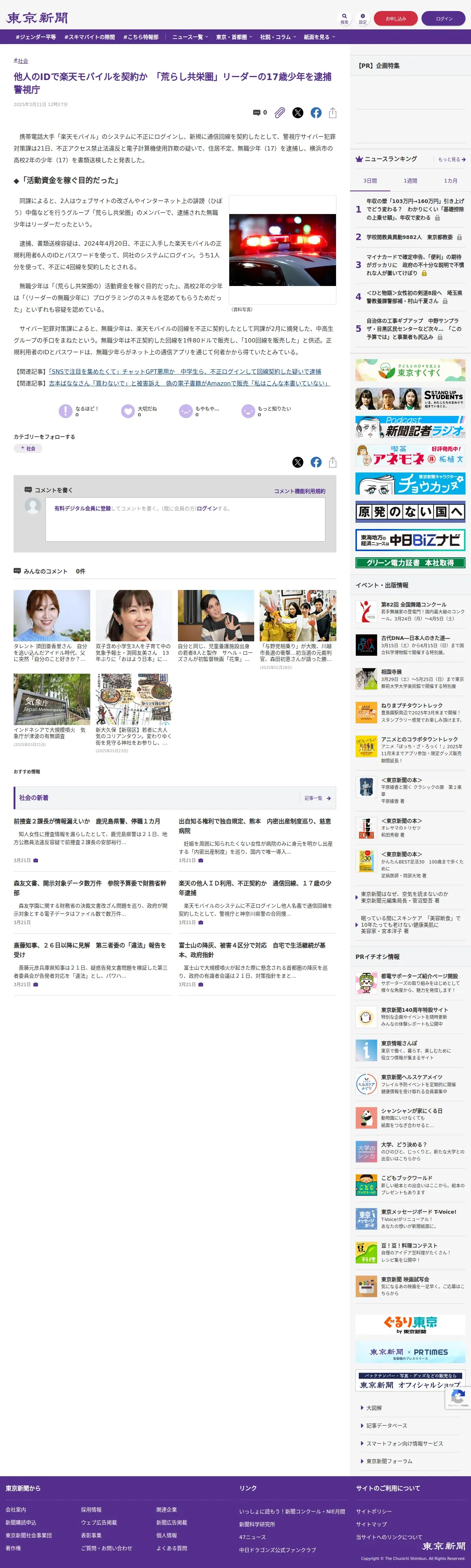Share on X using the icon under the headline
471x1568 pixels.
[x=297, y=113]
